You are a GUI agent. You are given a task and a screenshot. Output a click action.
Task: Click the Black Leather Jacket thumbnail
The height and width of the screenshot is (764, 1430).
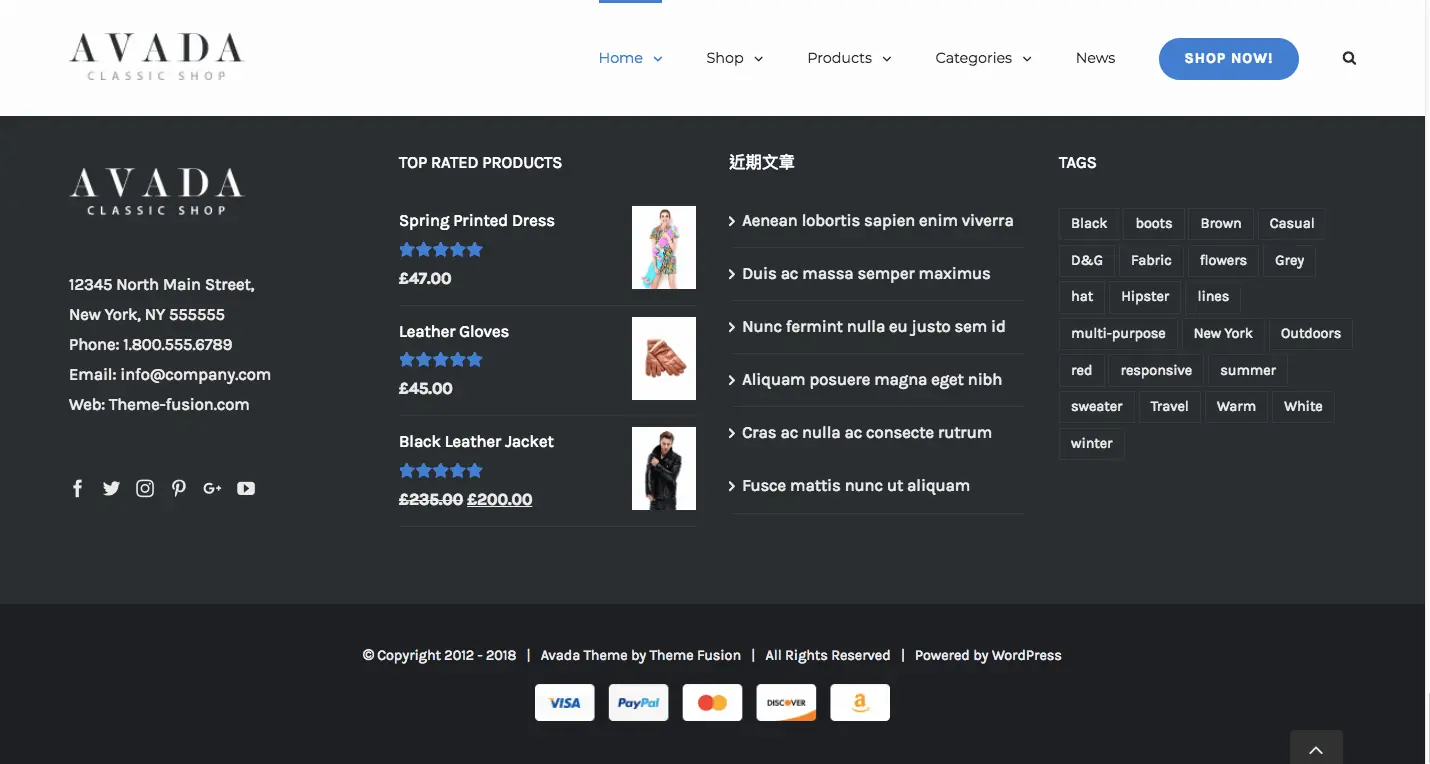coord(664,468)
